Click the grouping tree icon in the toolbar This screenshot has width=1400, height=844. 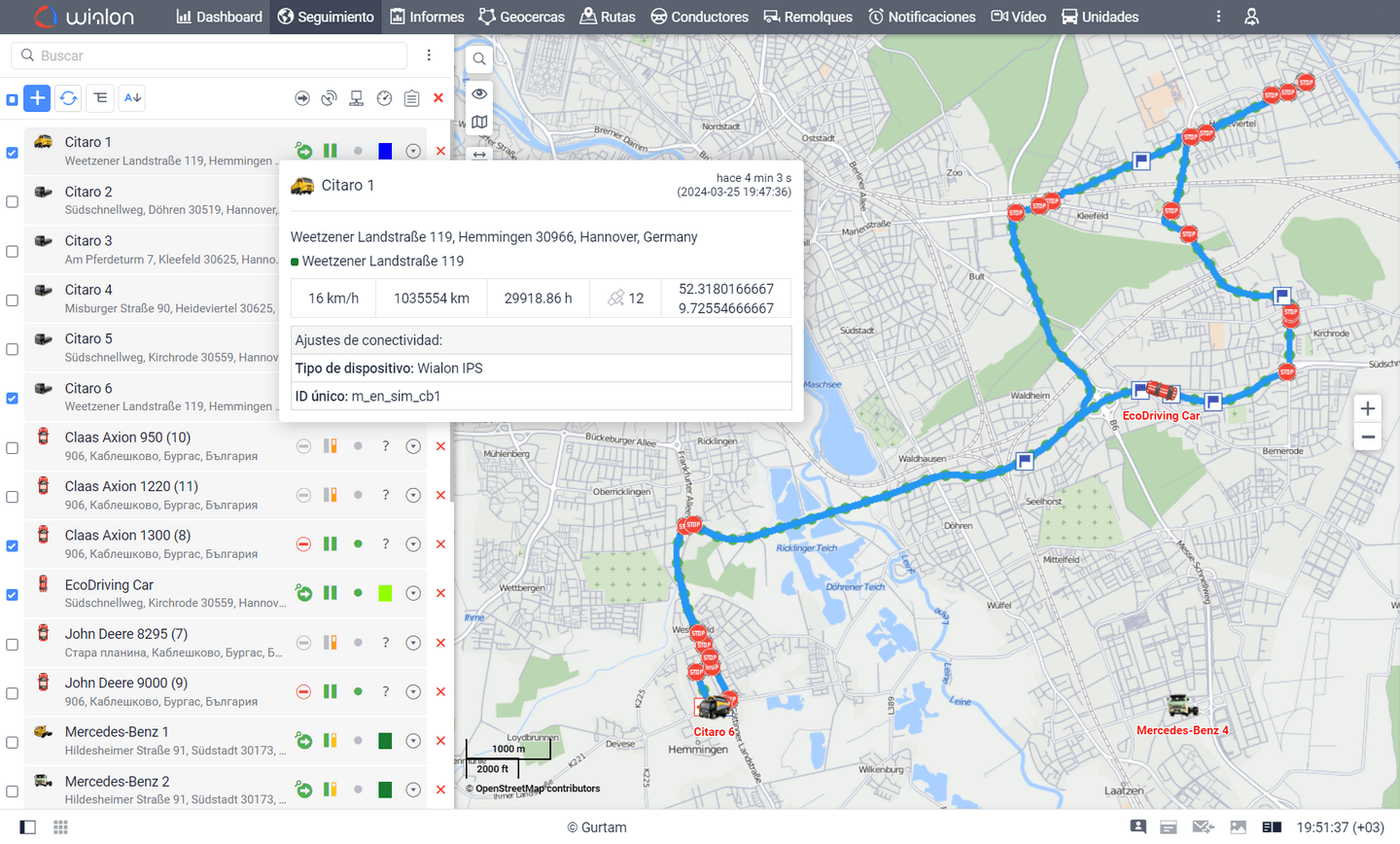(100, 98)
